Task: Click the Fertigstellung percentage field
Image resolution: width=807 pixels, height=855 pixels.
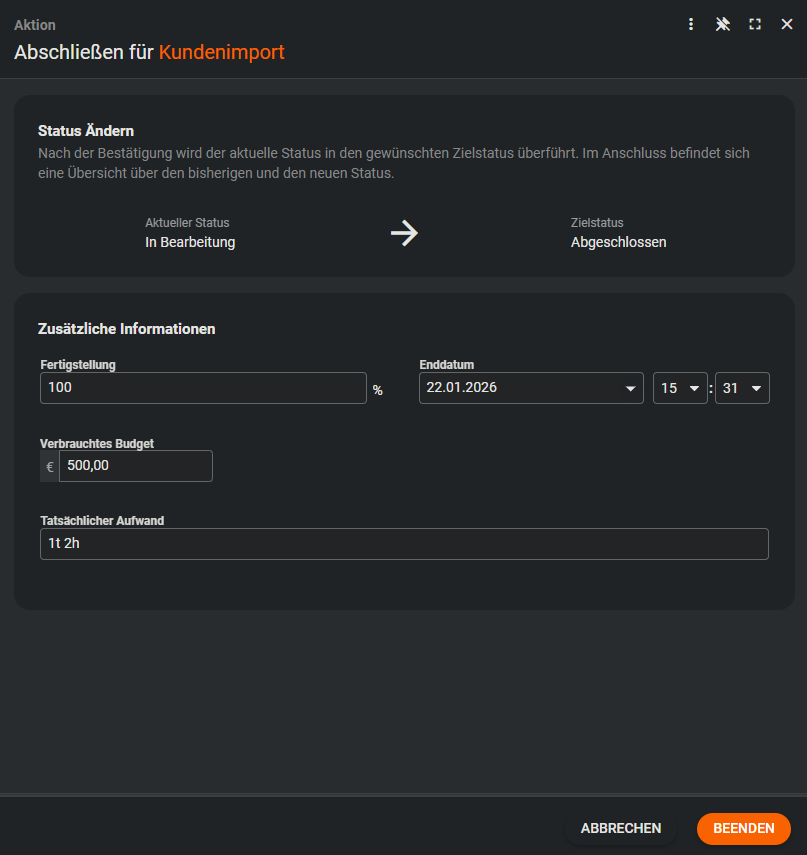Action: tap(203, 388)
